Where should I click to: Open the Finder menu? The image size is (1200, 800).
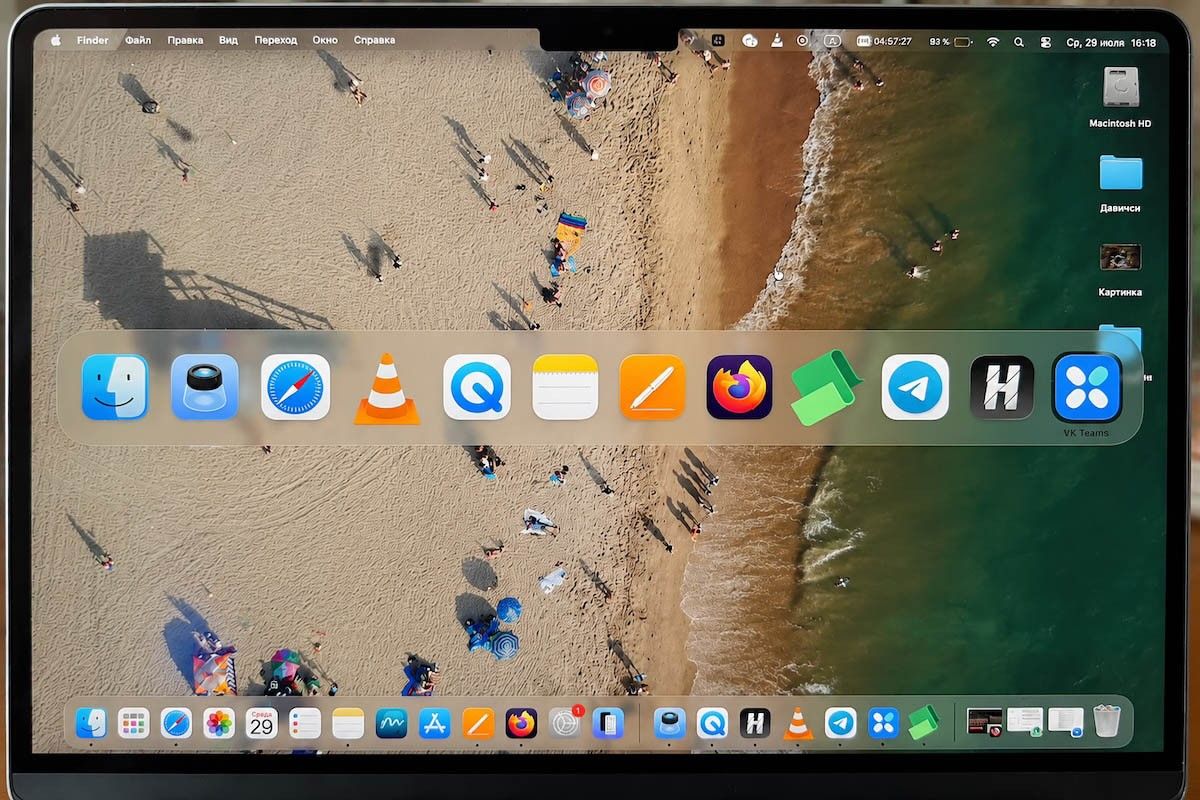tap(93, 40)
